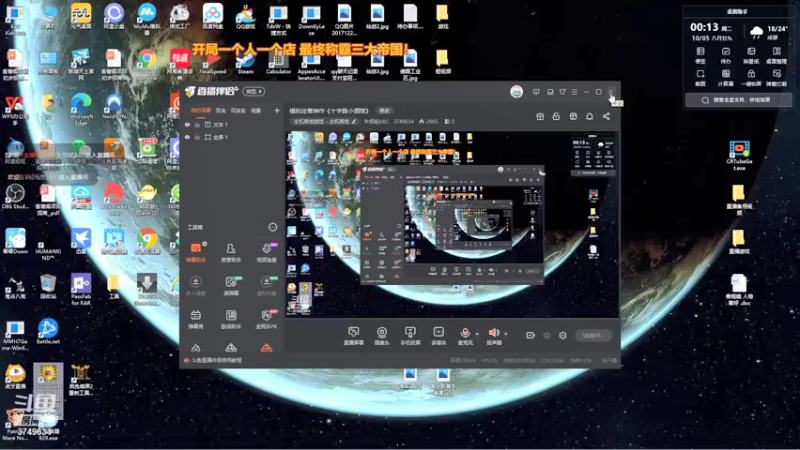
Task: Open the Battle.net desktop shortcut
Action: [x=48, y=331]
